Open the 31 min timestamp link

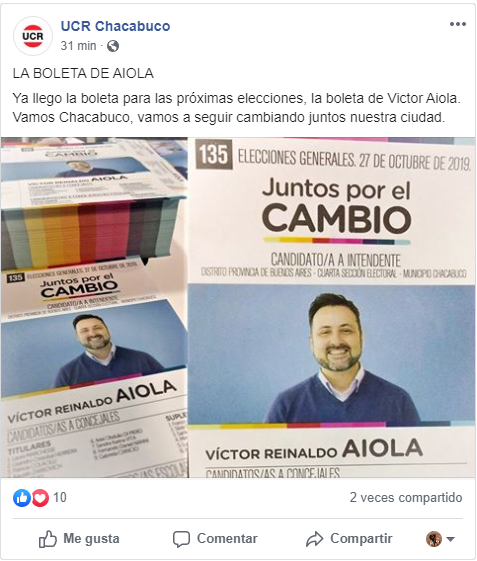point(78,46)
